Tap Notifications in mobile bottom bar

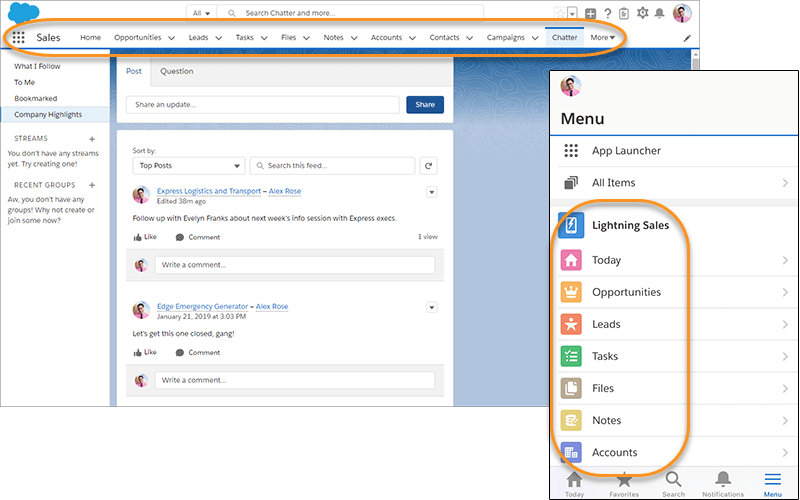[723, 484]
